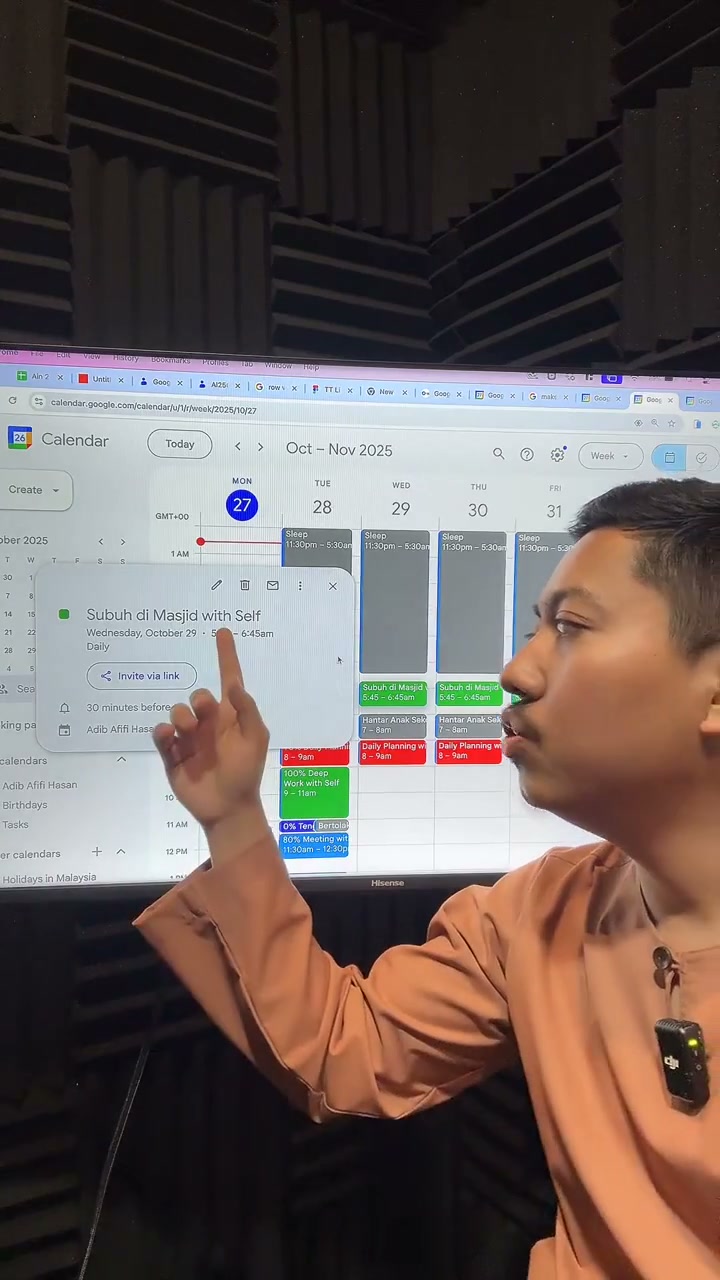Go to next week with right arrow

[x=261, y=447]
